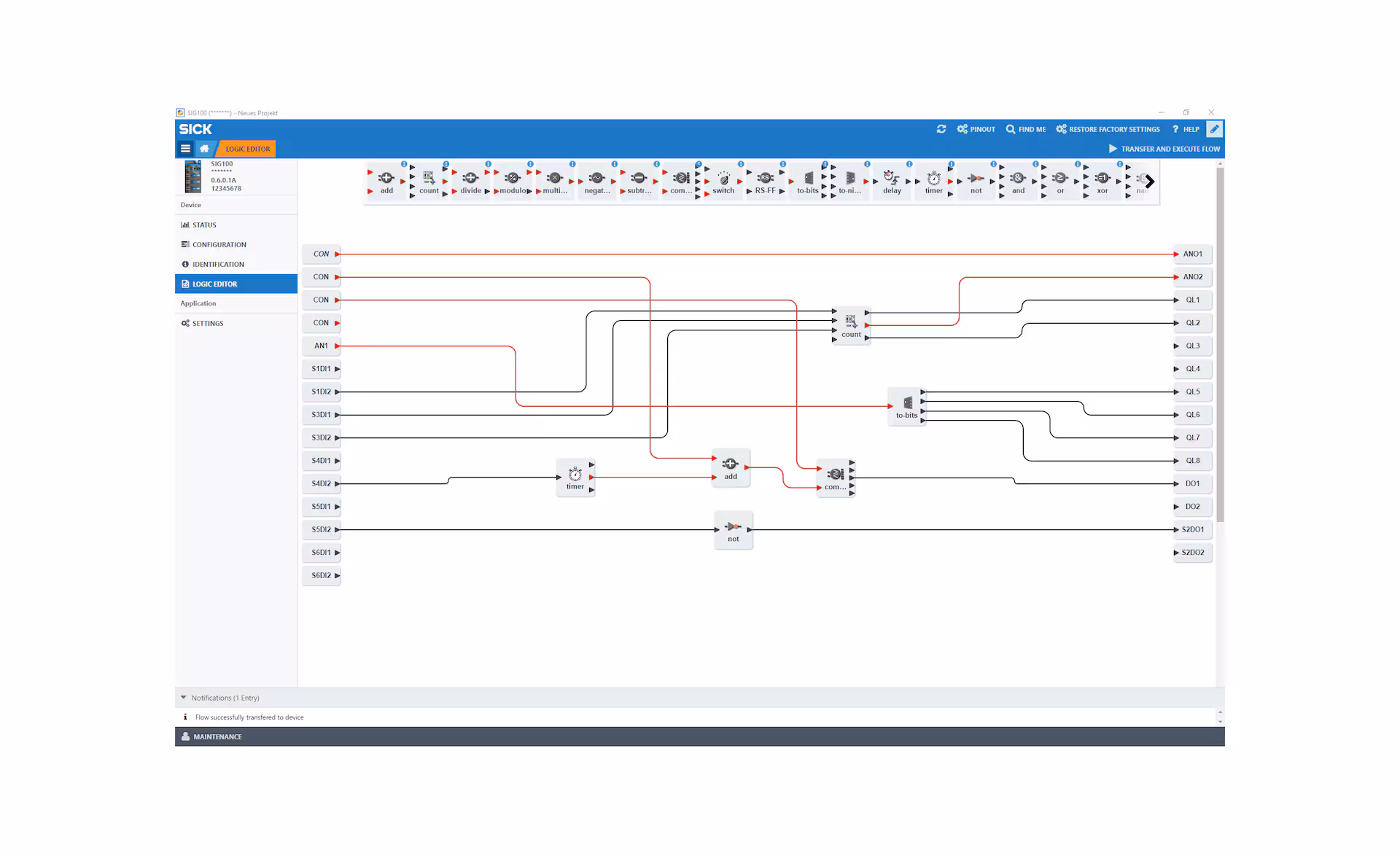Select the timer block on the canvas

click(575, 478)
